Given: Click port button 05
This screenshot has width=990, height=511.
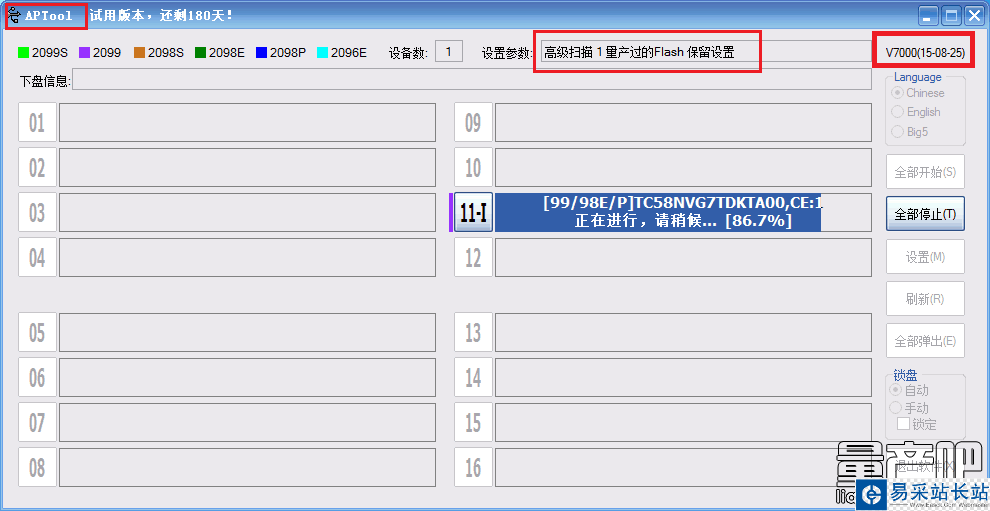Looking at the screenshot, I should [x=37, y=332].
